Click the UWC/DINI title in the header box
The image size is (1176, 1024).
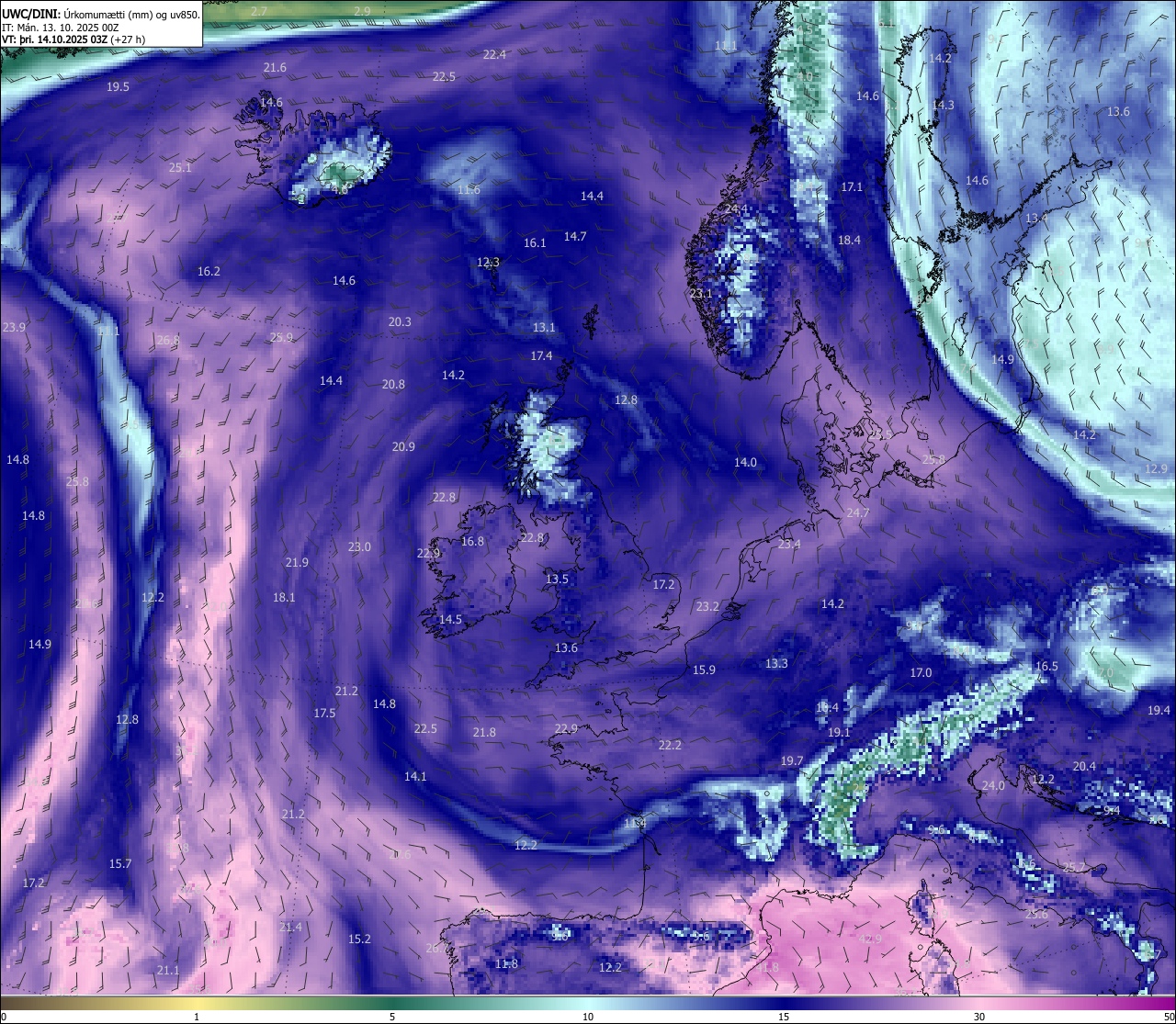pyautogui.click(x=30, y=14)
